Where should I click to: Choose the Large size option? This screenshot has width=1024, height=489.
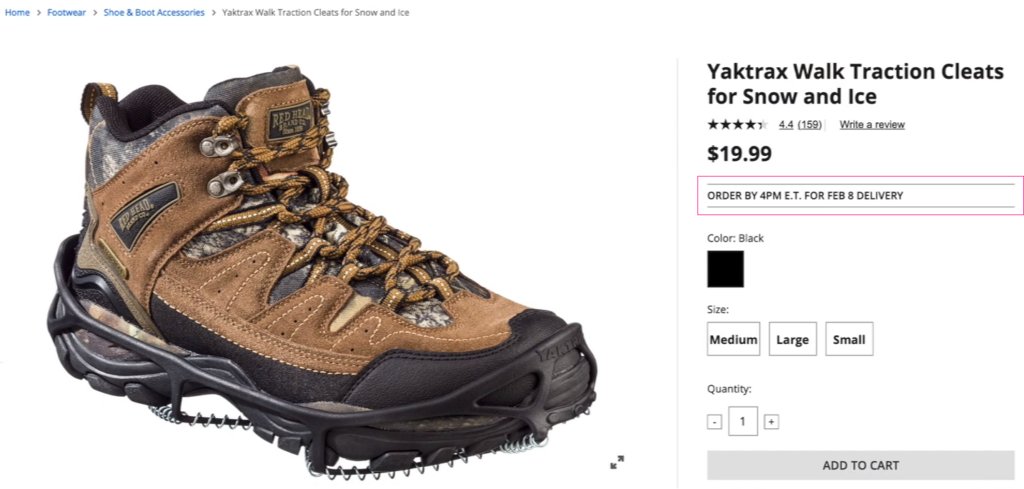pos(793,339)
